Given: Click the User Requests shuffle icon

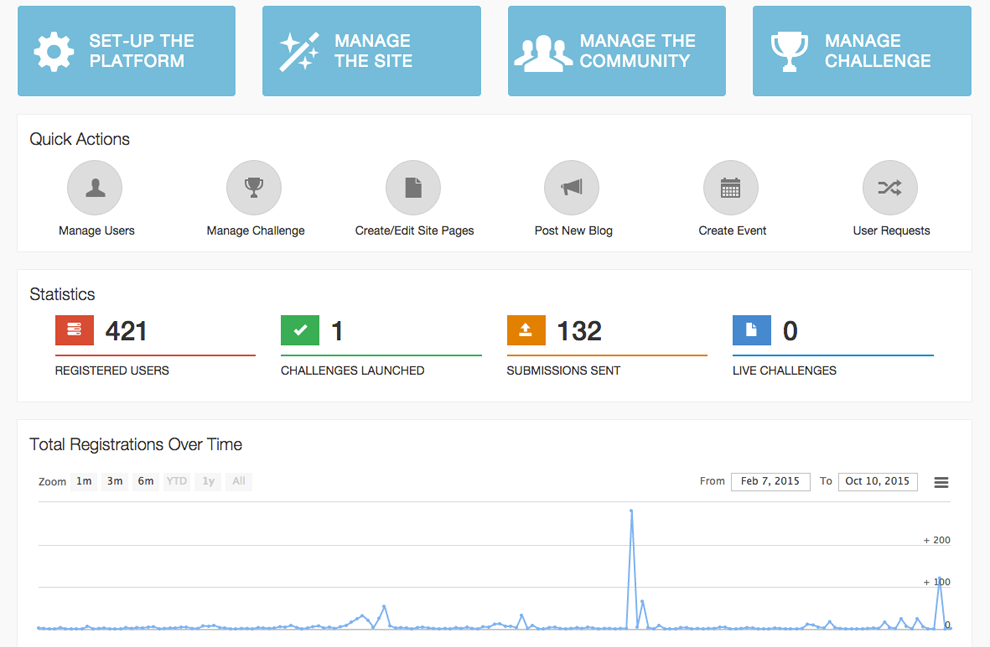Looking at the screenshot, I should (x=890, y=187).
